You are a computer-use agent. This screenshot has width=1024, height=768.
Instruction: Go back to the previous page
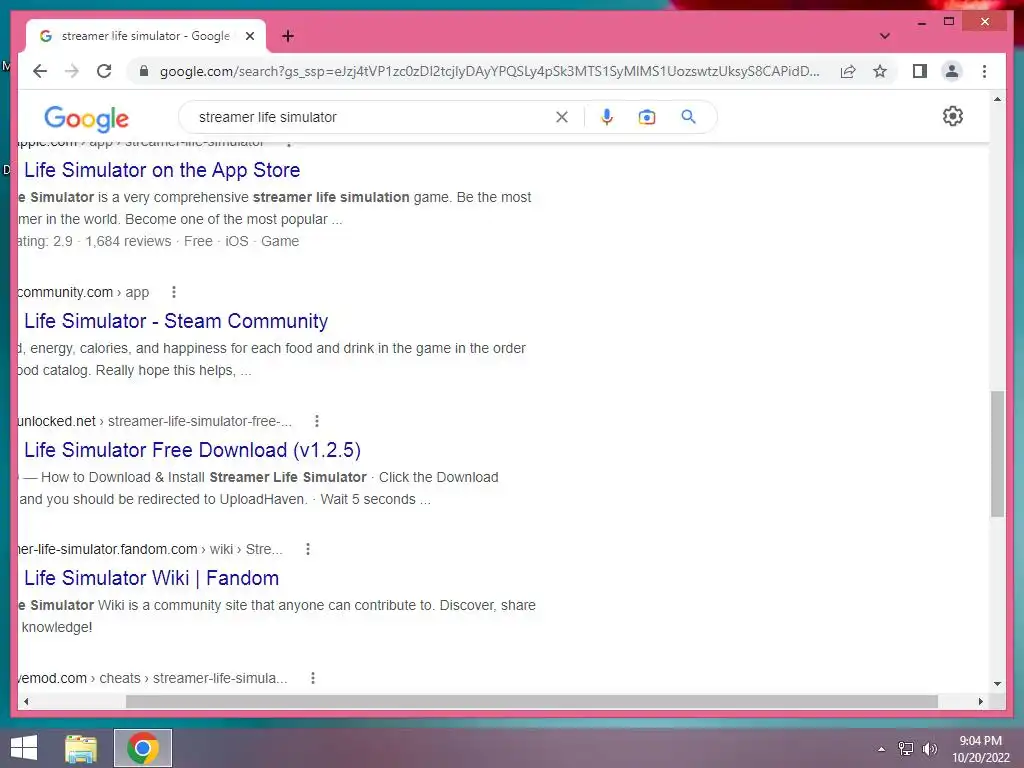(40, 71)
